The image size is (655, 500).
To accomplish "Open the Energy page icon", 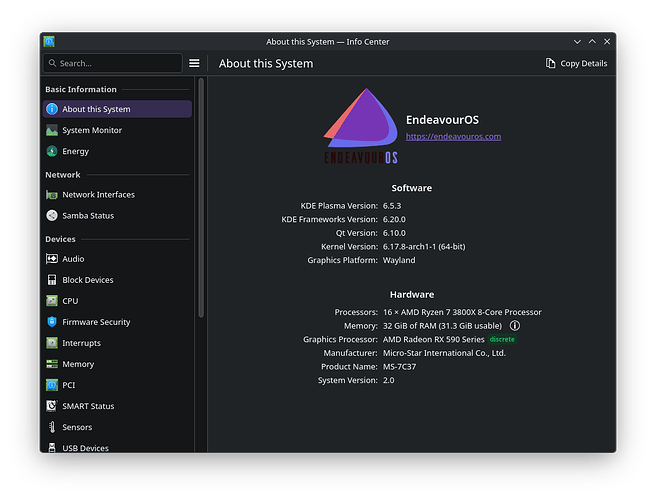I will [52, 152].
